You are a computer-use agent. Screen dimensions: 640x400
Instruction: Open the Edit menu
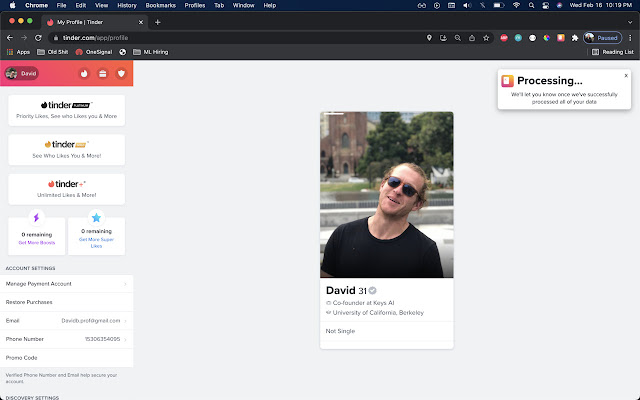80,5
